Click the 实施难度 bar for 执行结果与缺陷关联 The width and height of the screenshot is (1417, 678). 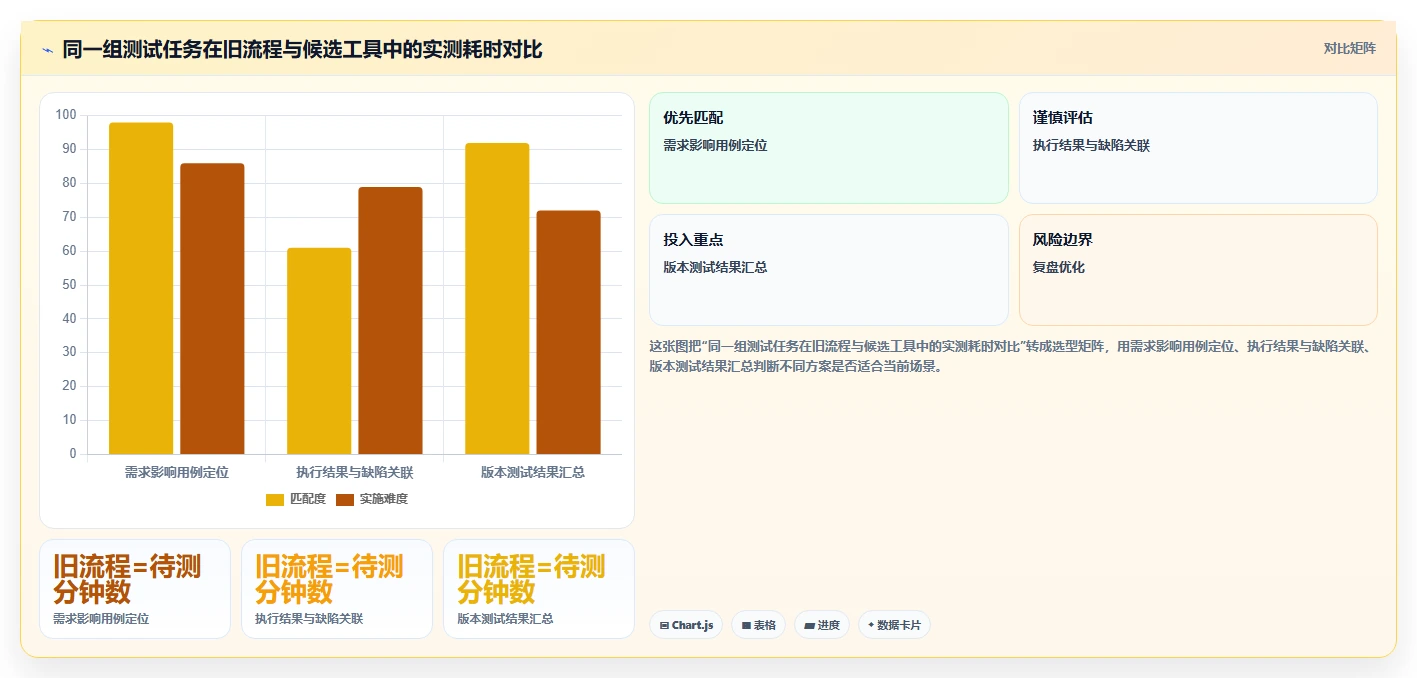390,320
